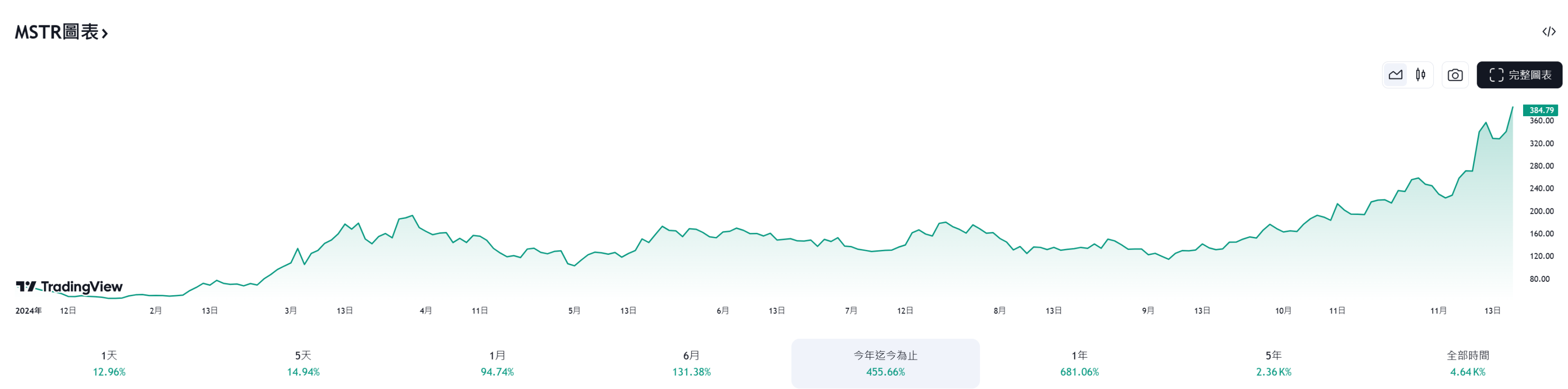
Task: Click the 完整圖表 full chart button
Action: click(x=1519, y=75)
